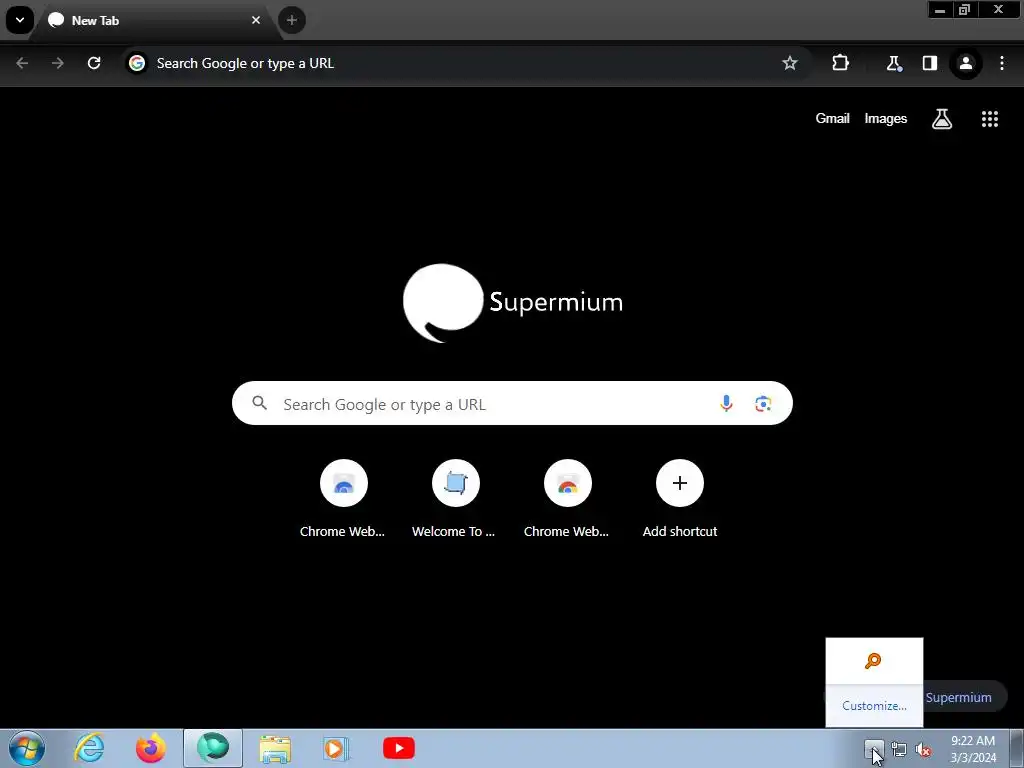Open the clock showing 9:22 AM

[x=973, y=749]
